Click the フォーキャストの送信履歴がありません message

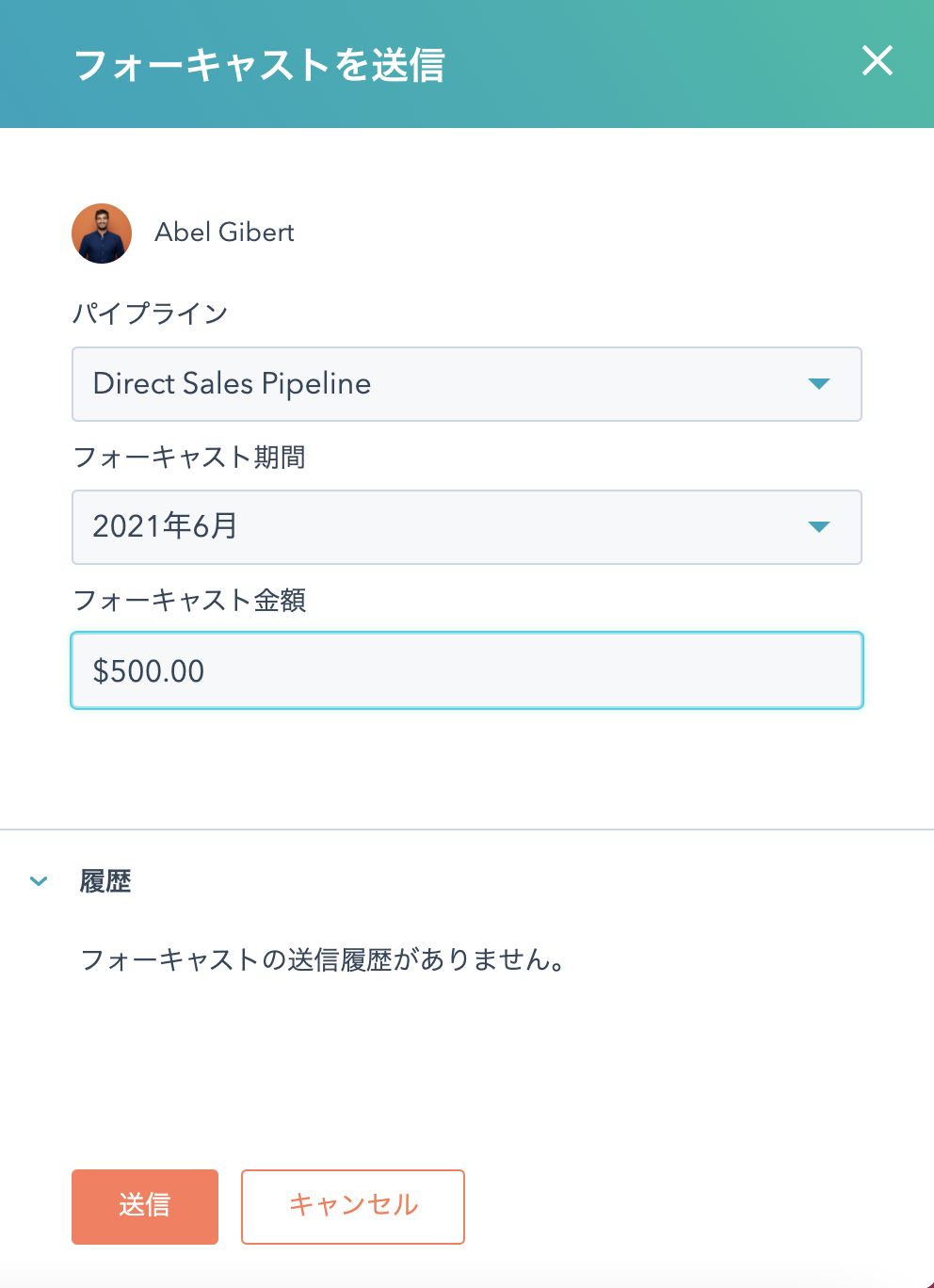click(x=323, y=959)
